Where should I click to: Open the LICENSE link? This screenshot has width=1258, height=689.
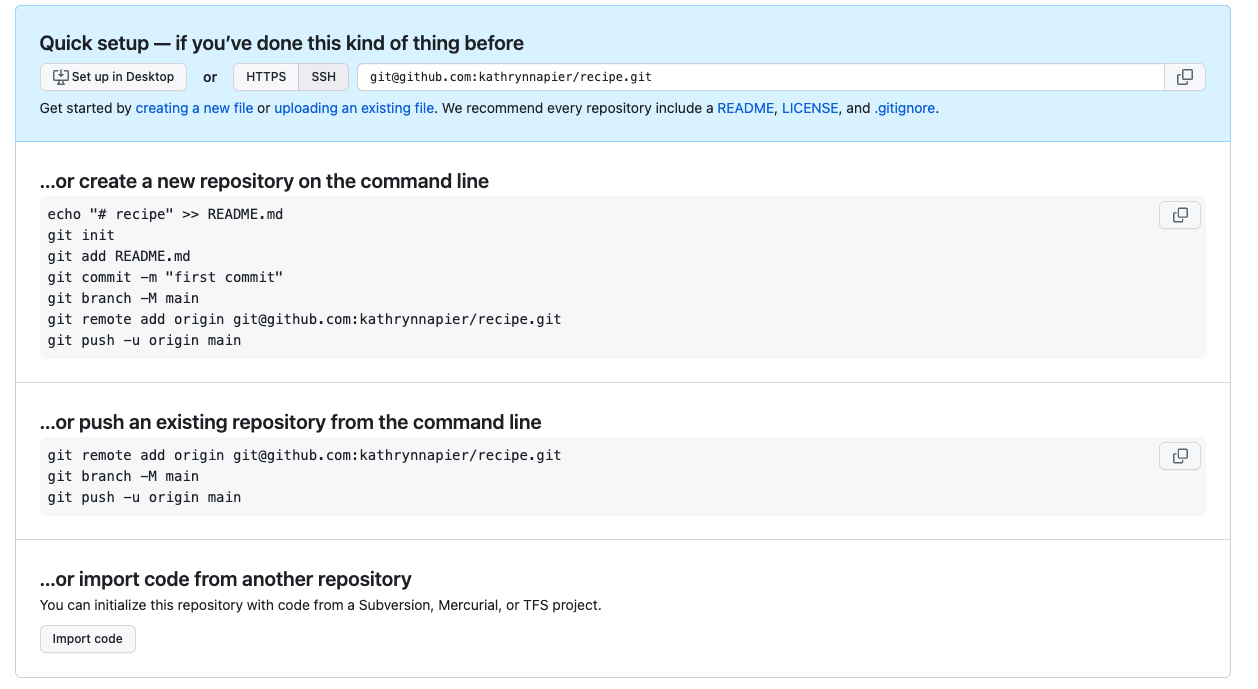810,108
